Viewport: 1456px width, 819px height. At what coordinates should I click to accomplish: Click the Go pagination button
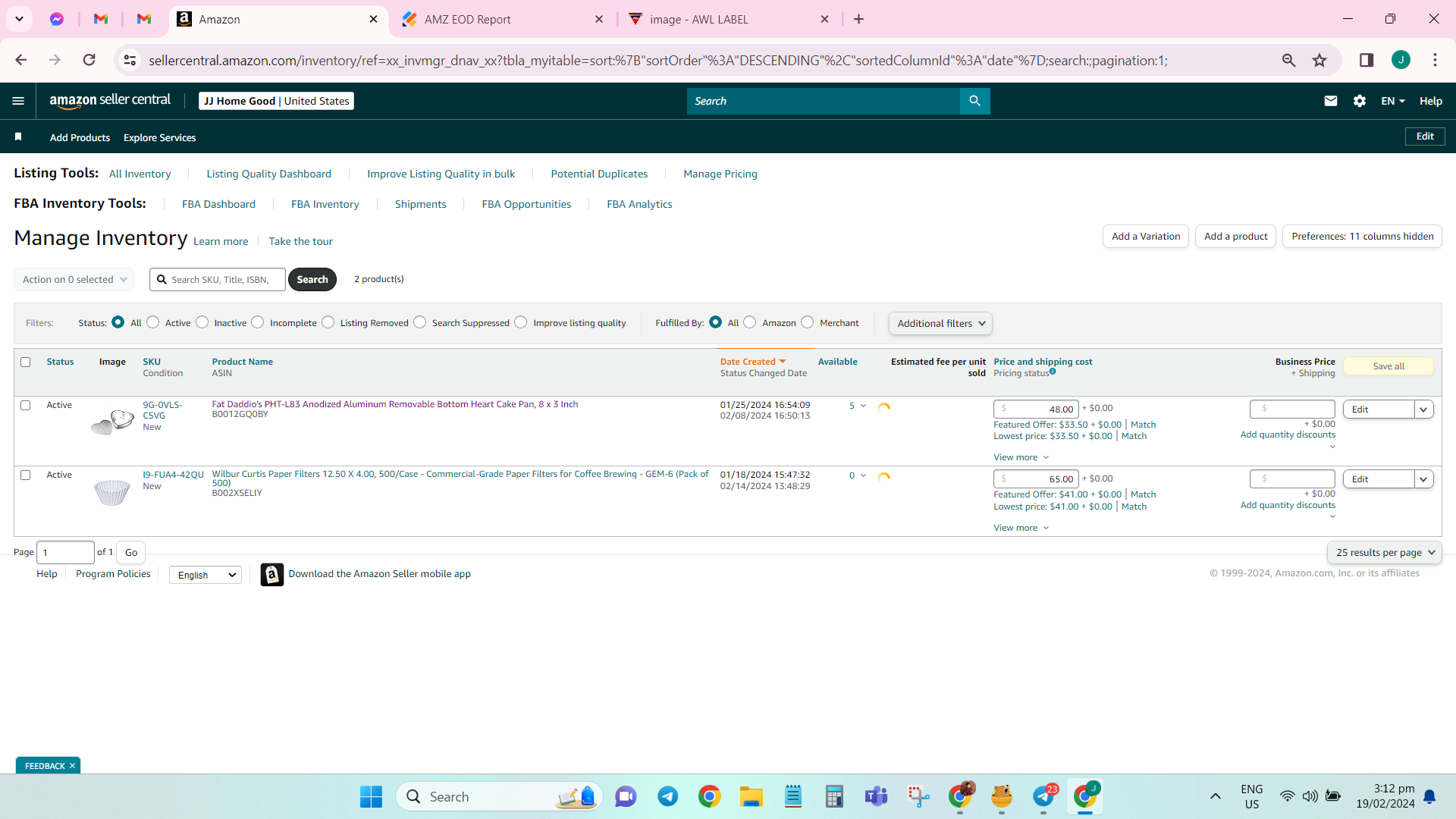click(130, 553)
